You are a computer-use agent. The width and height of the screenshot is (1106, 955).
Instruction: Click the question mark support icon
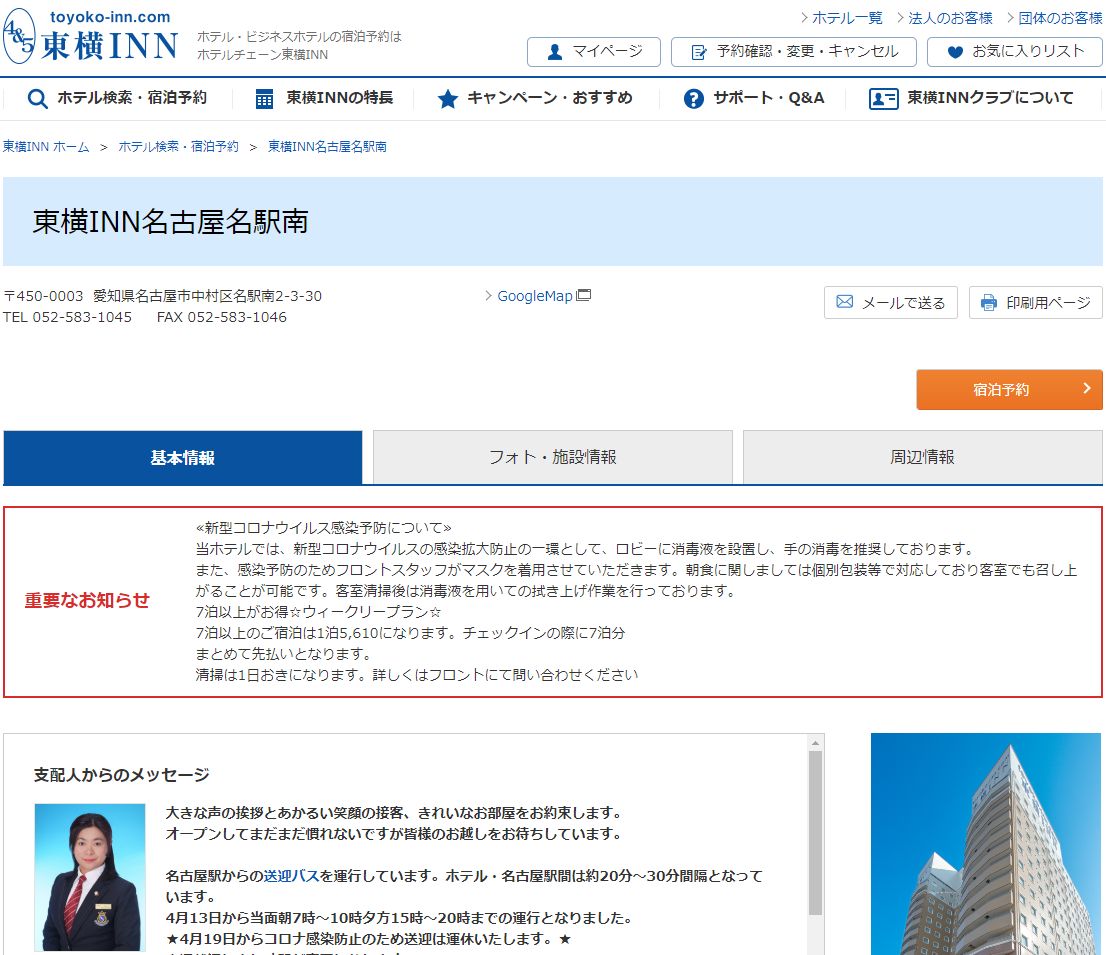tap(693, 99)
